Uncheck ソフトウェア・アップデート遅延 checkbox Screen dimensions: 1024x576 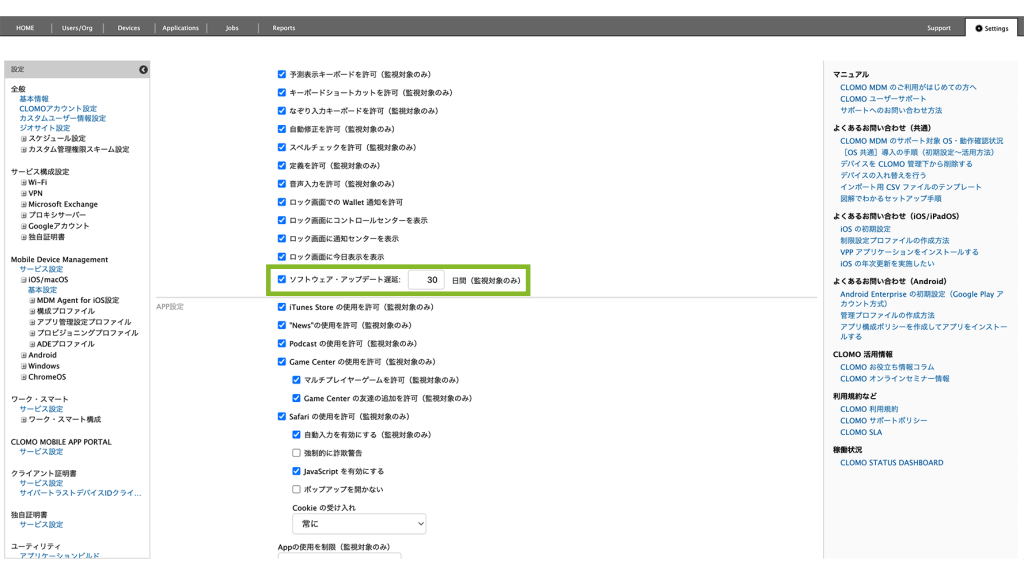point(282,280)
